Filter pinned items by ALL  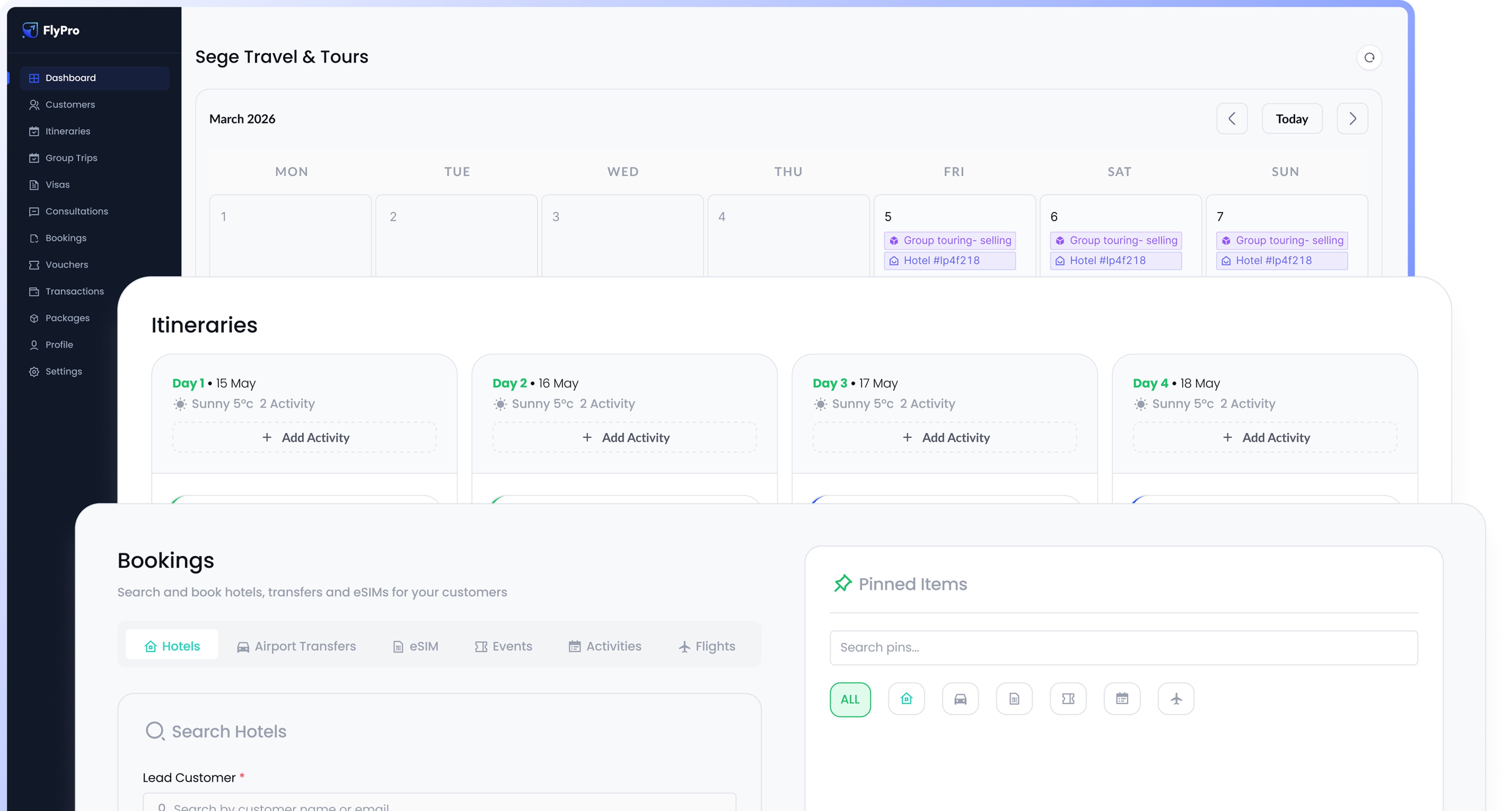click(x=850, y=699)
